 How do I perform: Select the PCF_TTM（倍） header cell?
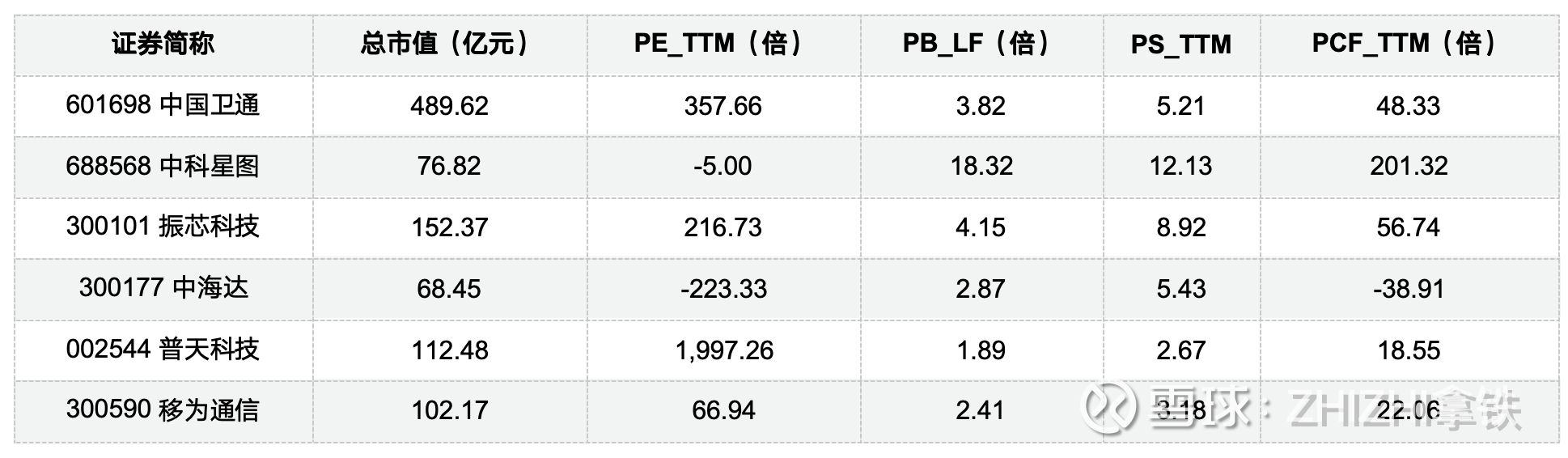click(1408, 44)
